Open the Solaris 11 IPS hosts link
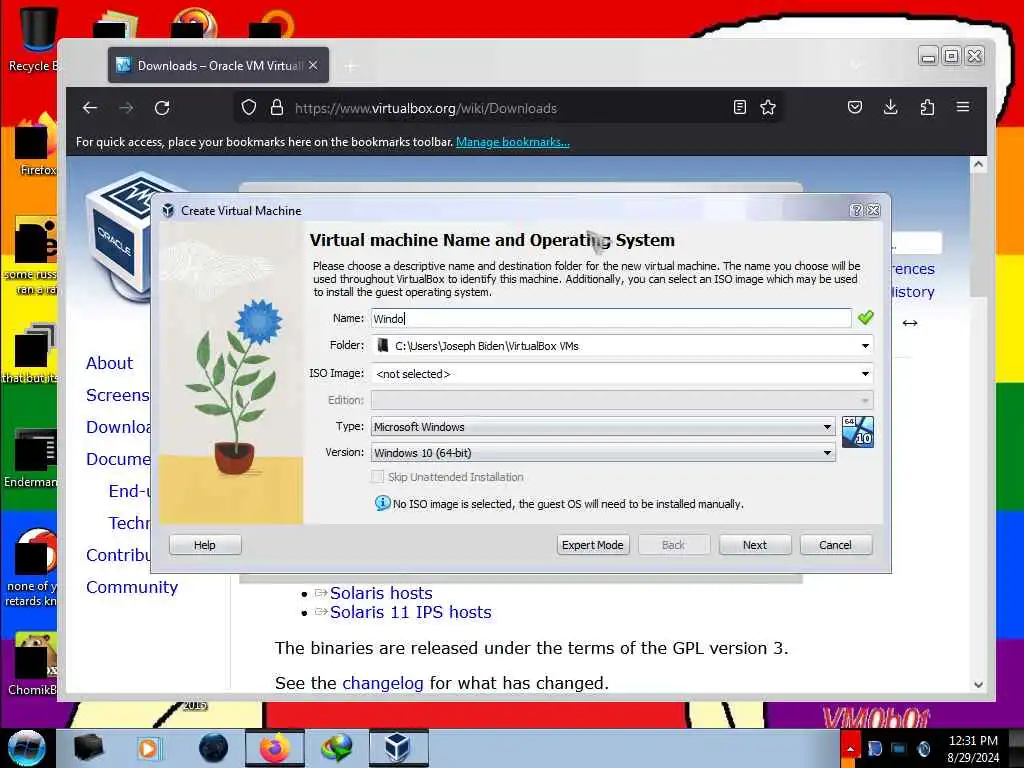The width and height of the screenshot is (1024, 768). (x=410, y=613)
